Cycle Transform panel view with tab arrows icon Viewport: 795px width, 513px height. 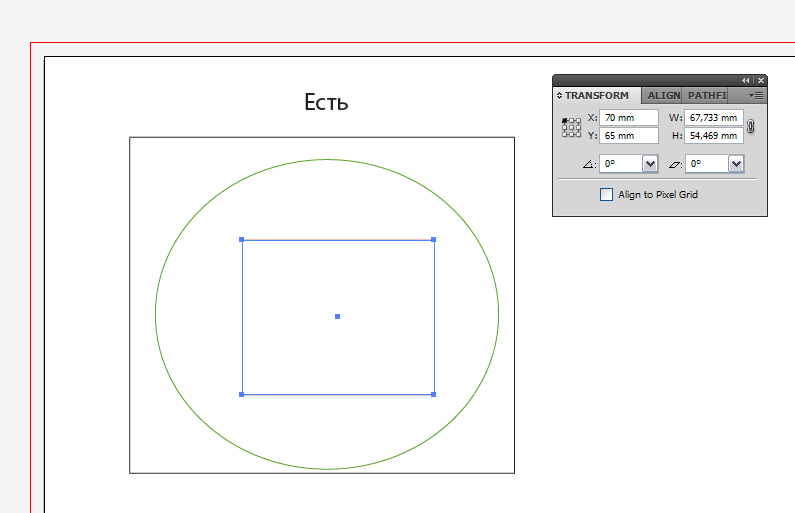click(x=559, y=95)
